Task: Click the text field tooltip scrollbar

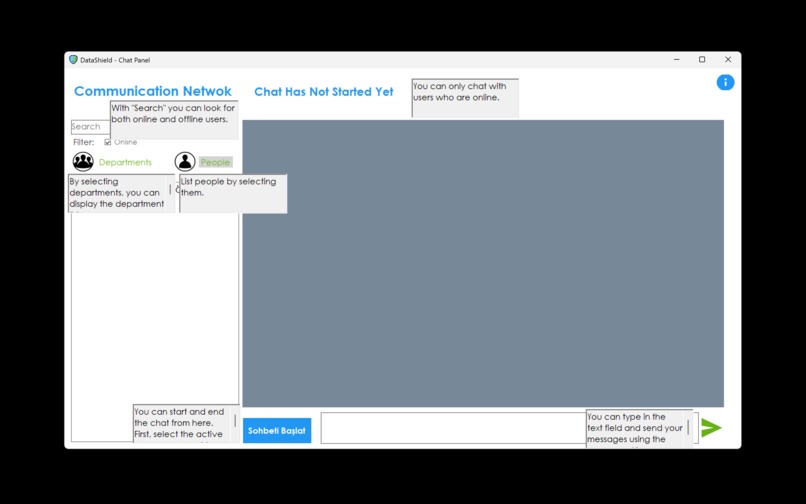Action: [688, 427]
